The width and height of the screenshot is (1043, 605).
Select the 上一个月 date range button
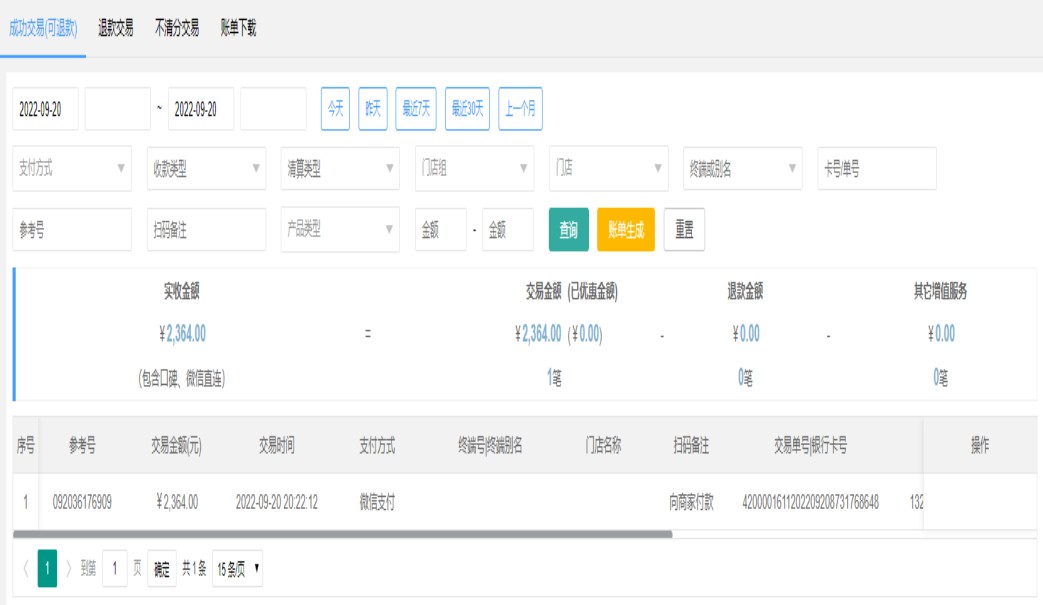pyautogui.click(x=520, y=109)
